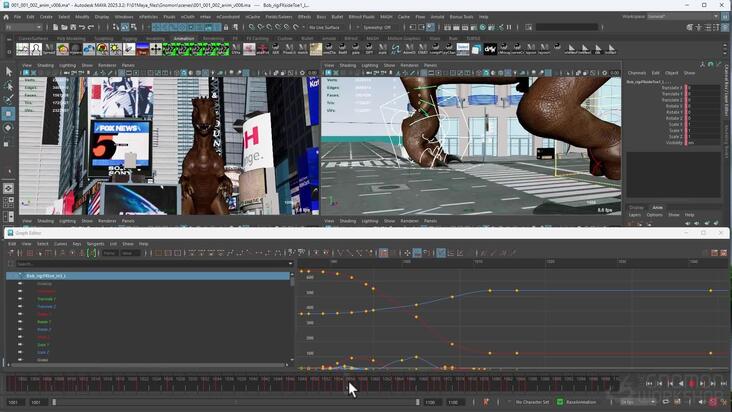Click the animation layer icon beside BaseAnimation
The image size is (732, 412).
pos(560,402)
